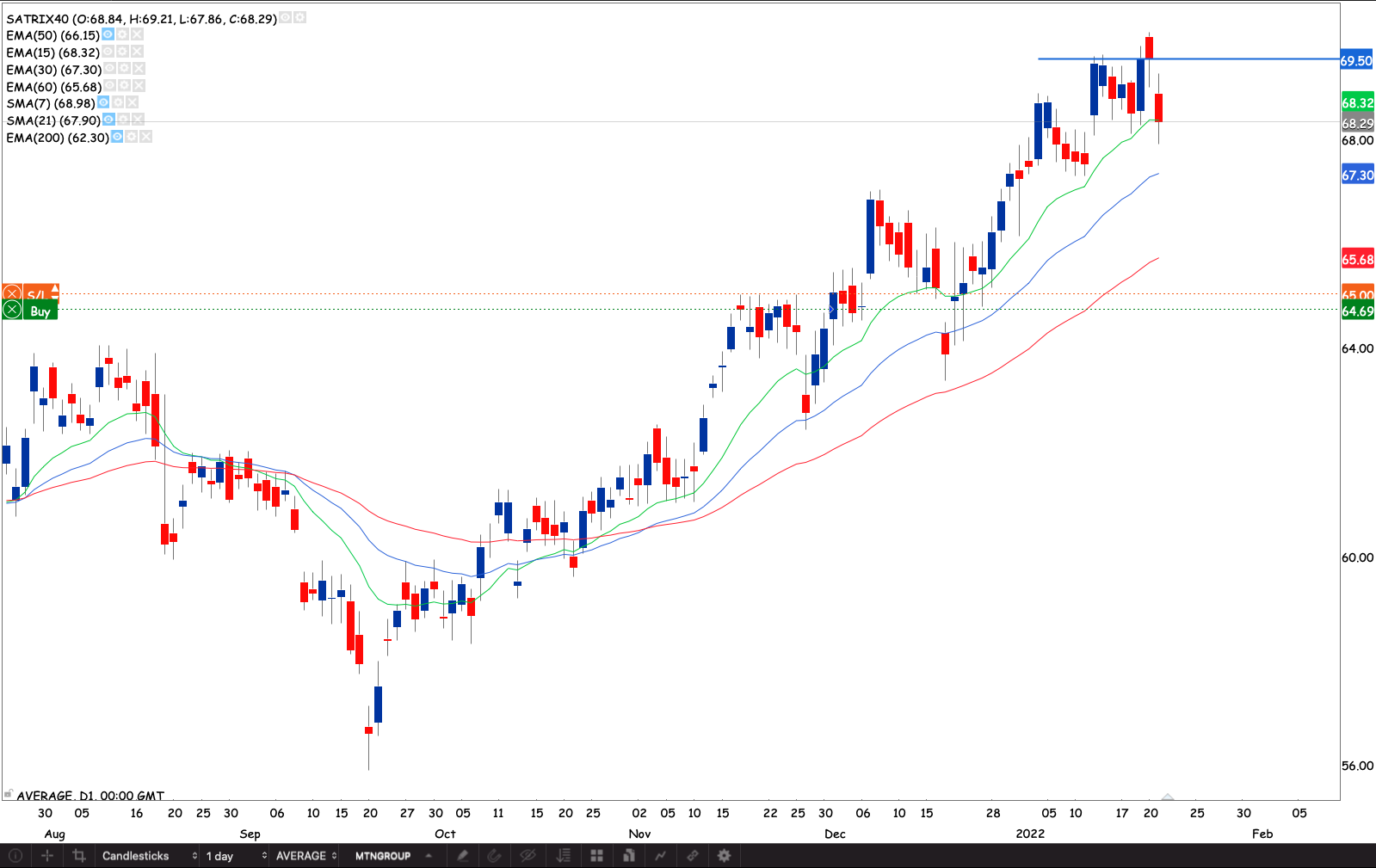1376x868 pixels.
Task: Click the crosshair tool in bottom toolbar
Action: (47, 855)
